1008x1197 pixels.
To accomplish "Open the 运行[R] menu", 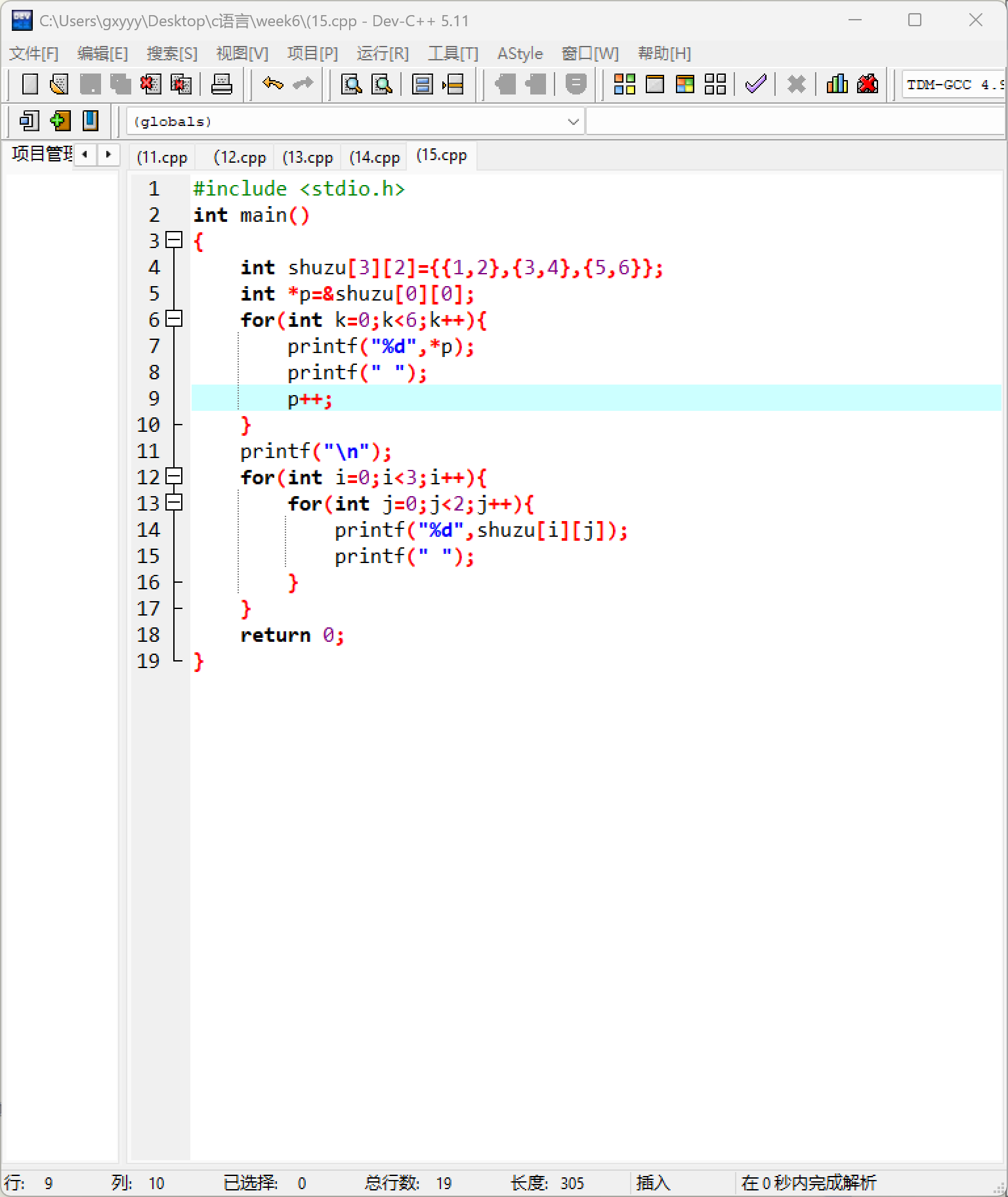I will pos(383,53).
